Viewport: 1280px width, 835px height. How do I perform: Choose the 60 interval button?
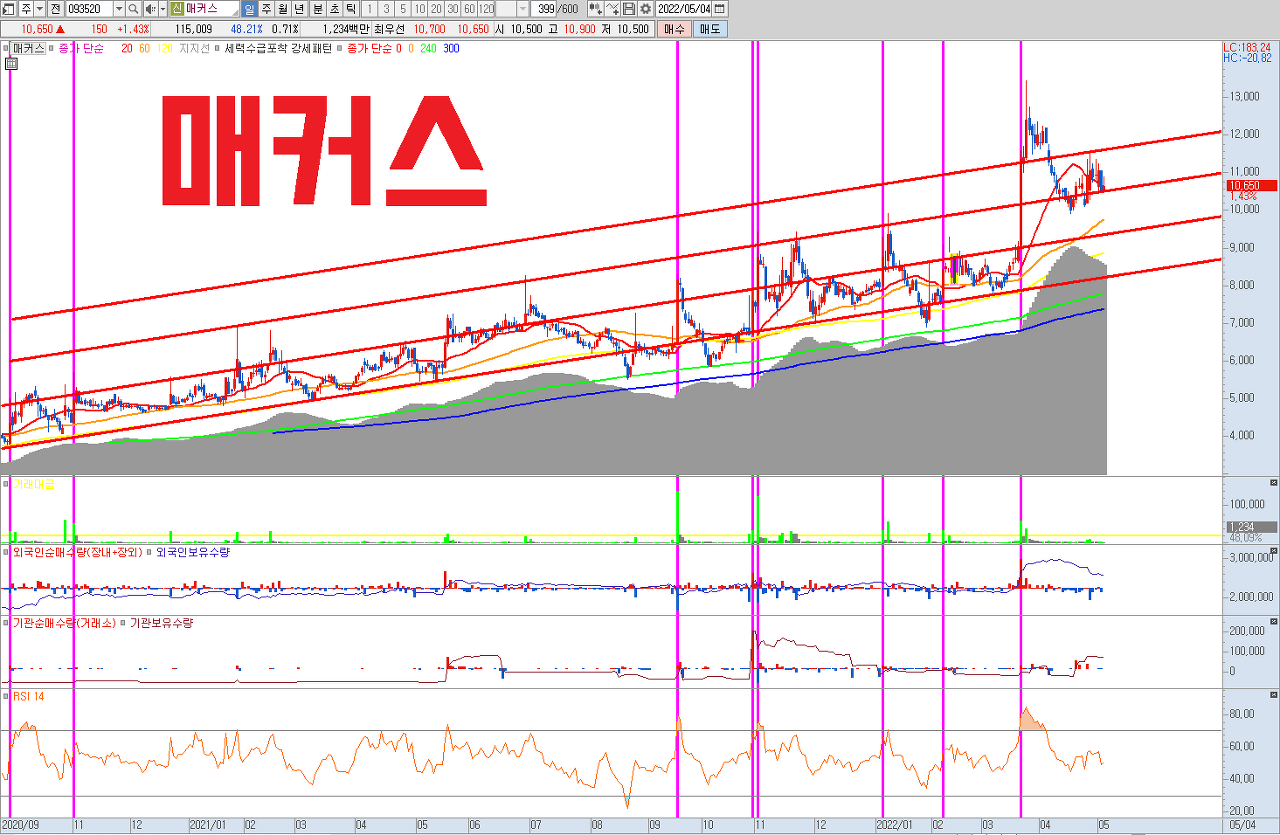pyautogui.click(x=469, y=9)
